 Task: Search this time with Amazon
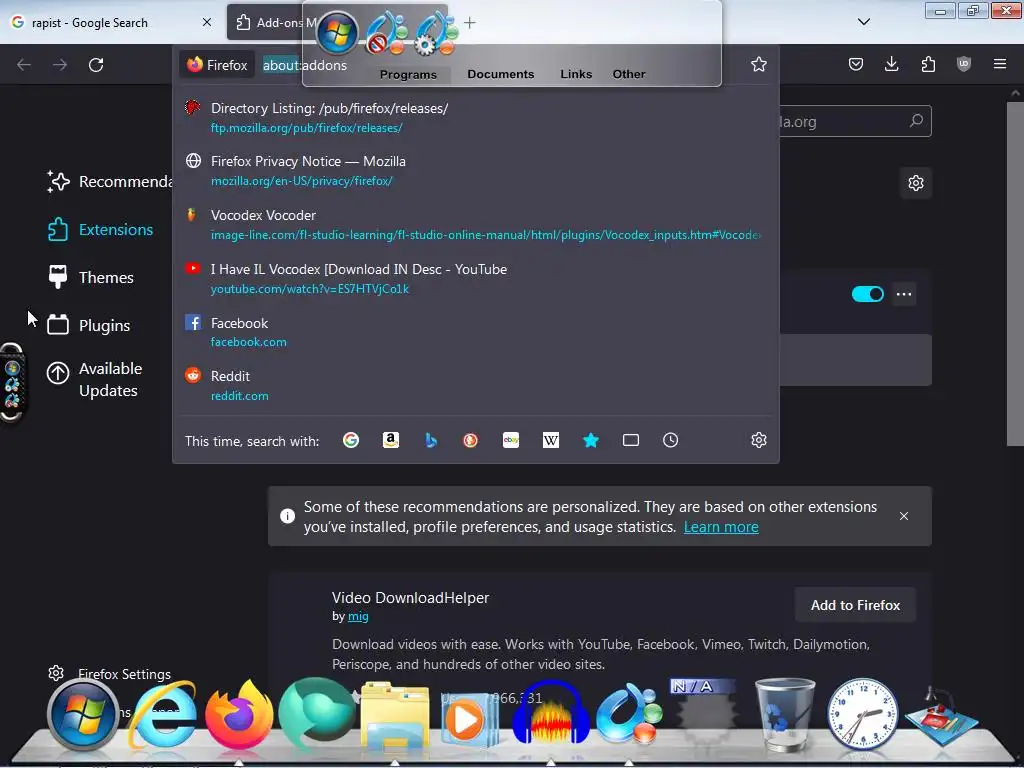point(391,440)
